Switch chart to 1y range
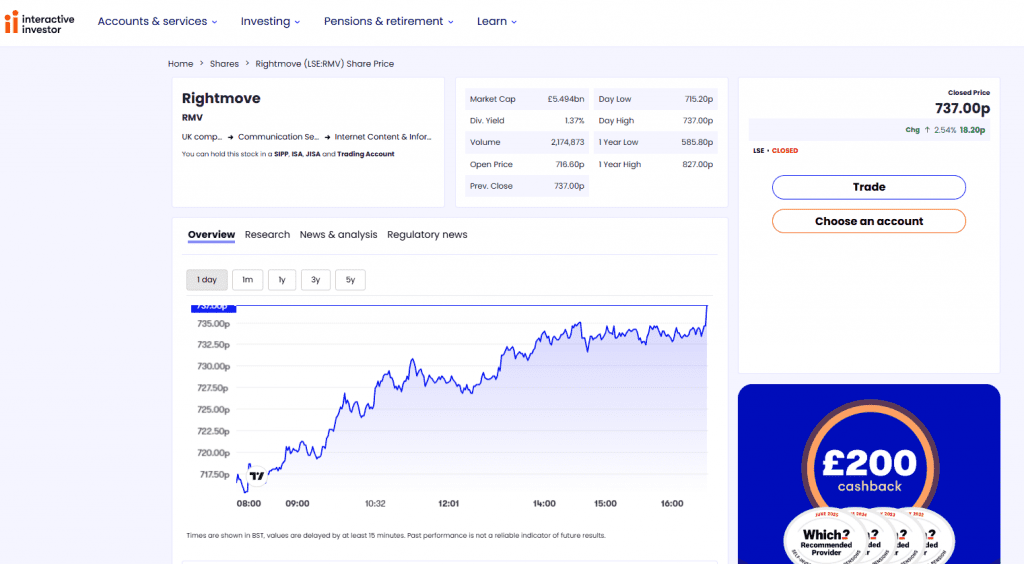Viewport: 1024px width, 564px height. click(x=282, y=280)
